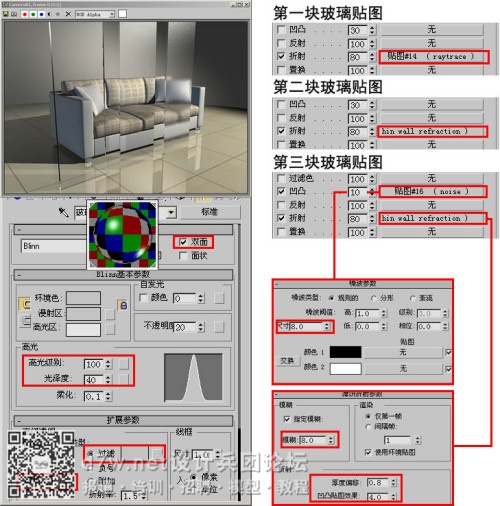This screenshot has height=506, width=500.
Task: Toggle the green channel button
Action: (33, 14)
